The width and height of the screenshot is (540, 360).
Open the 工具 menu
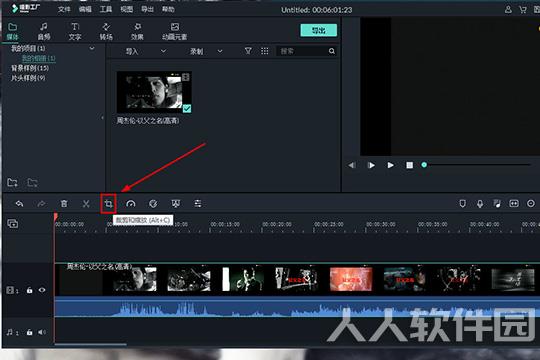coord(106,9)
